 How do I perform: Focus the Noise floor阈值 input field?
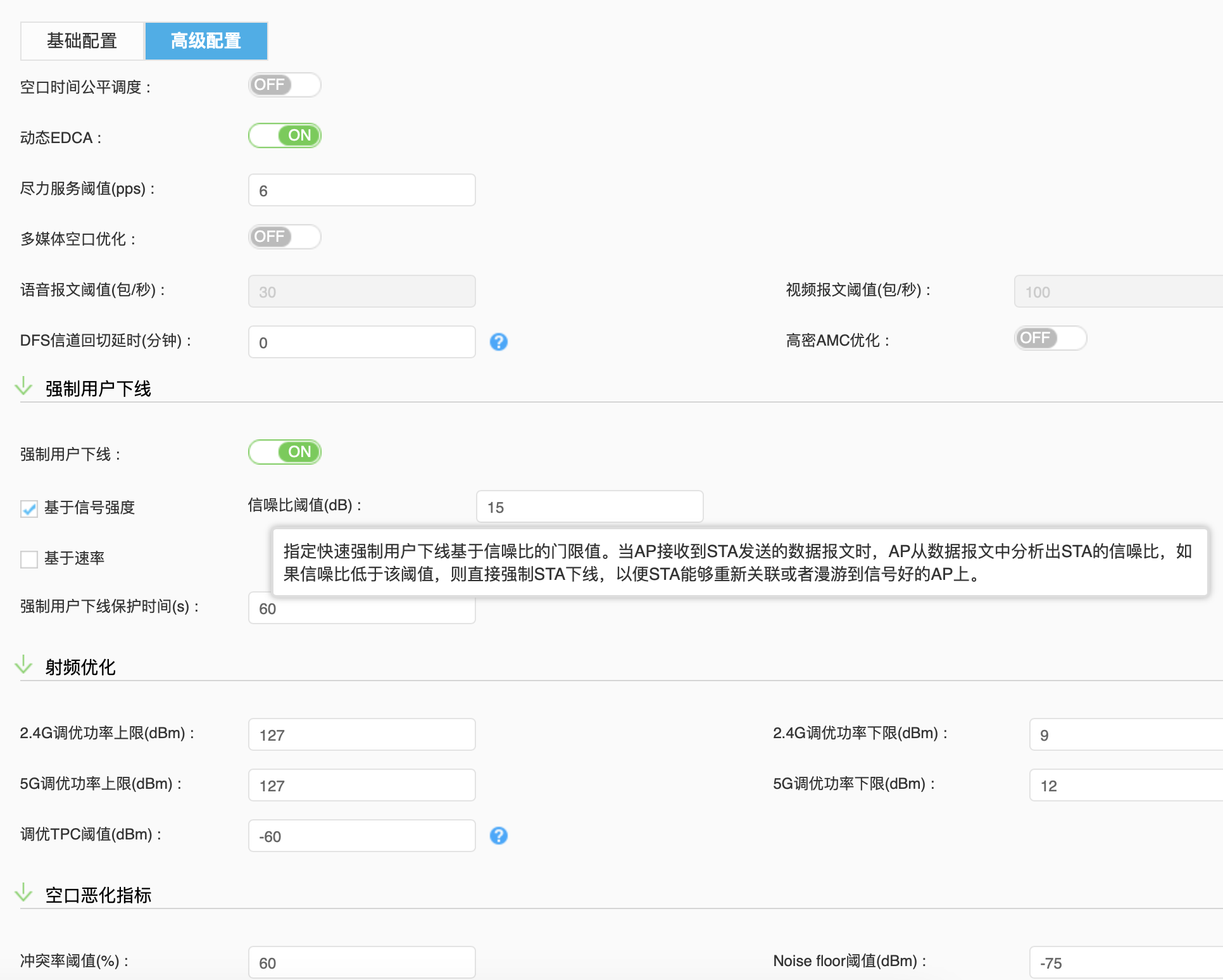click(1126, 962)
